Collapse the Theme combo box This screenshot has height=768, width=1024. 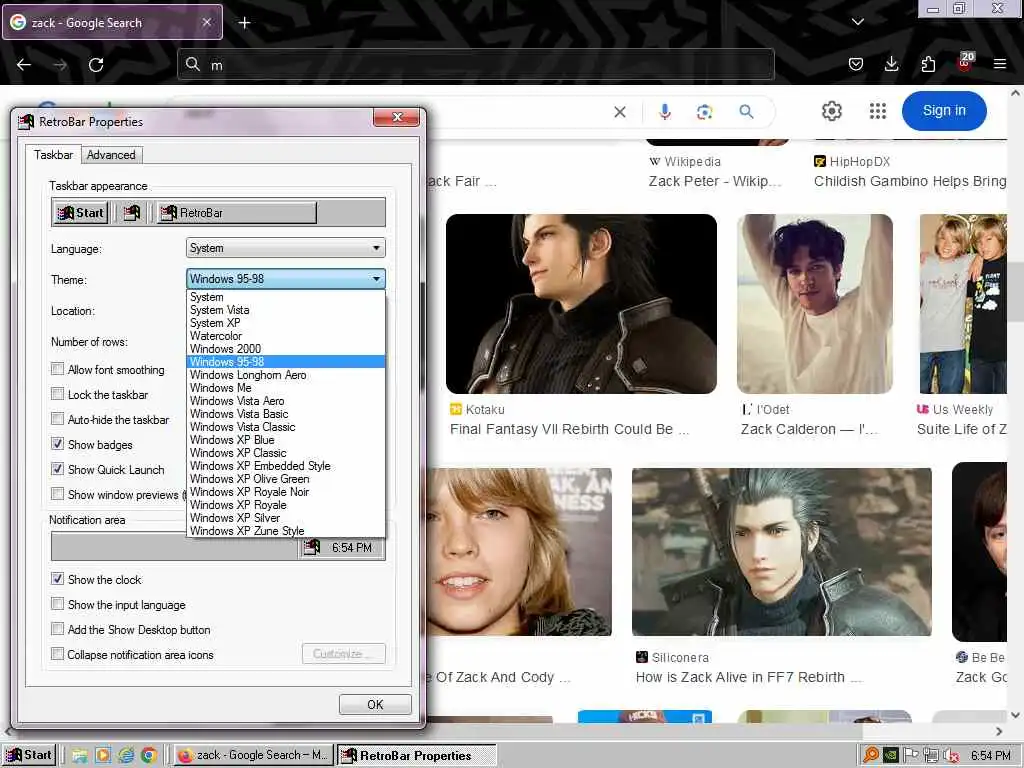(x=285, y=279)
